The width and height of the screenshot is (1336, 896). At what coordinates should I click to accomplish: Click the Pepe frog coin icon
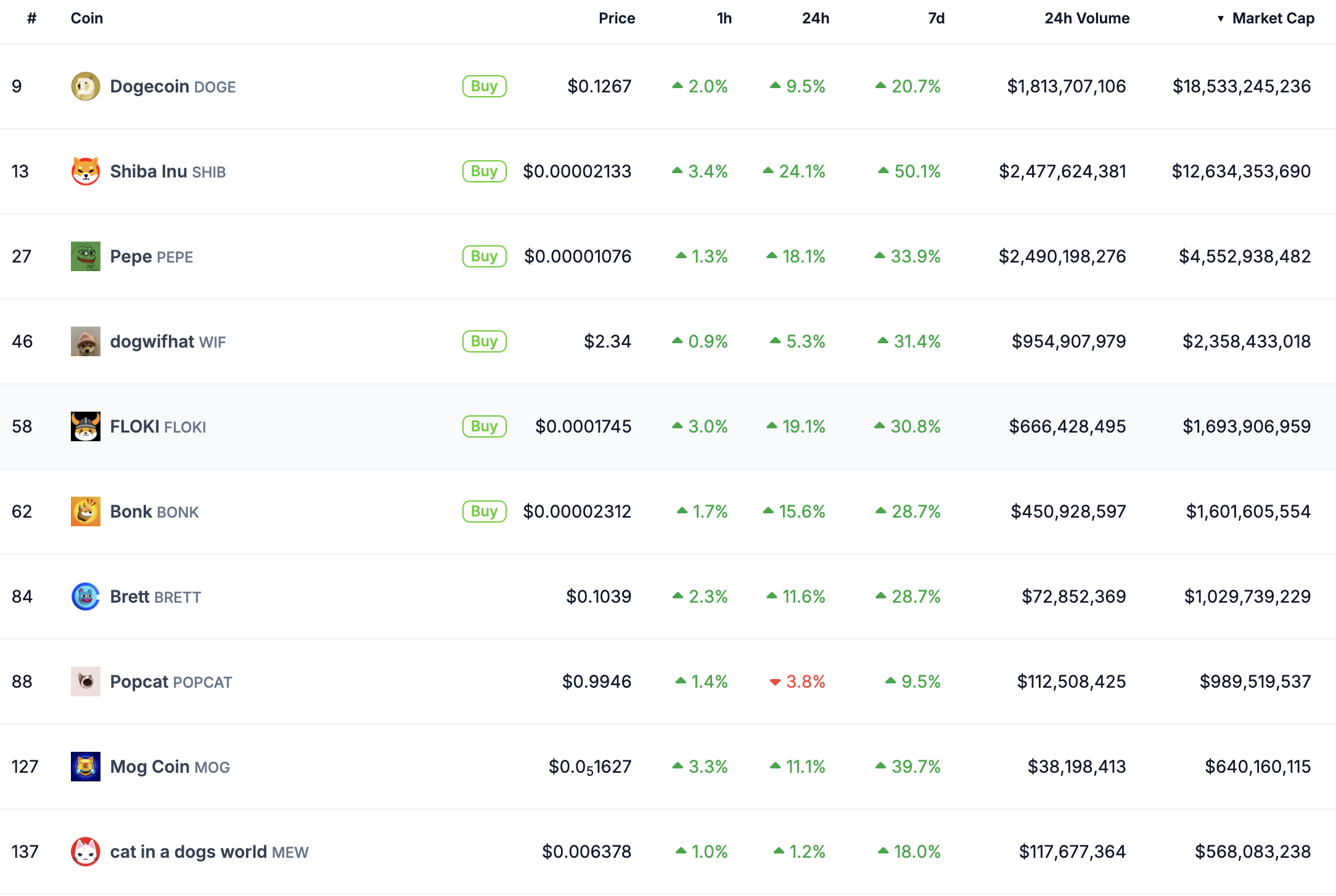(85, 256)
